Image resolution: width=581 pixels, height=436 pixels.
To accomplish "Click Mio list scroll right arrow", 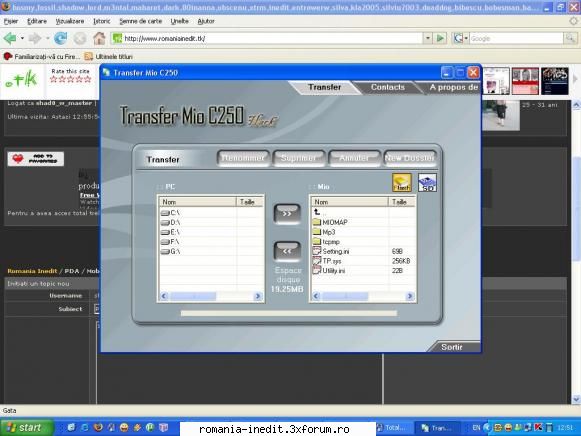I will 410,296.
